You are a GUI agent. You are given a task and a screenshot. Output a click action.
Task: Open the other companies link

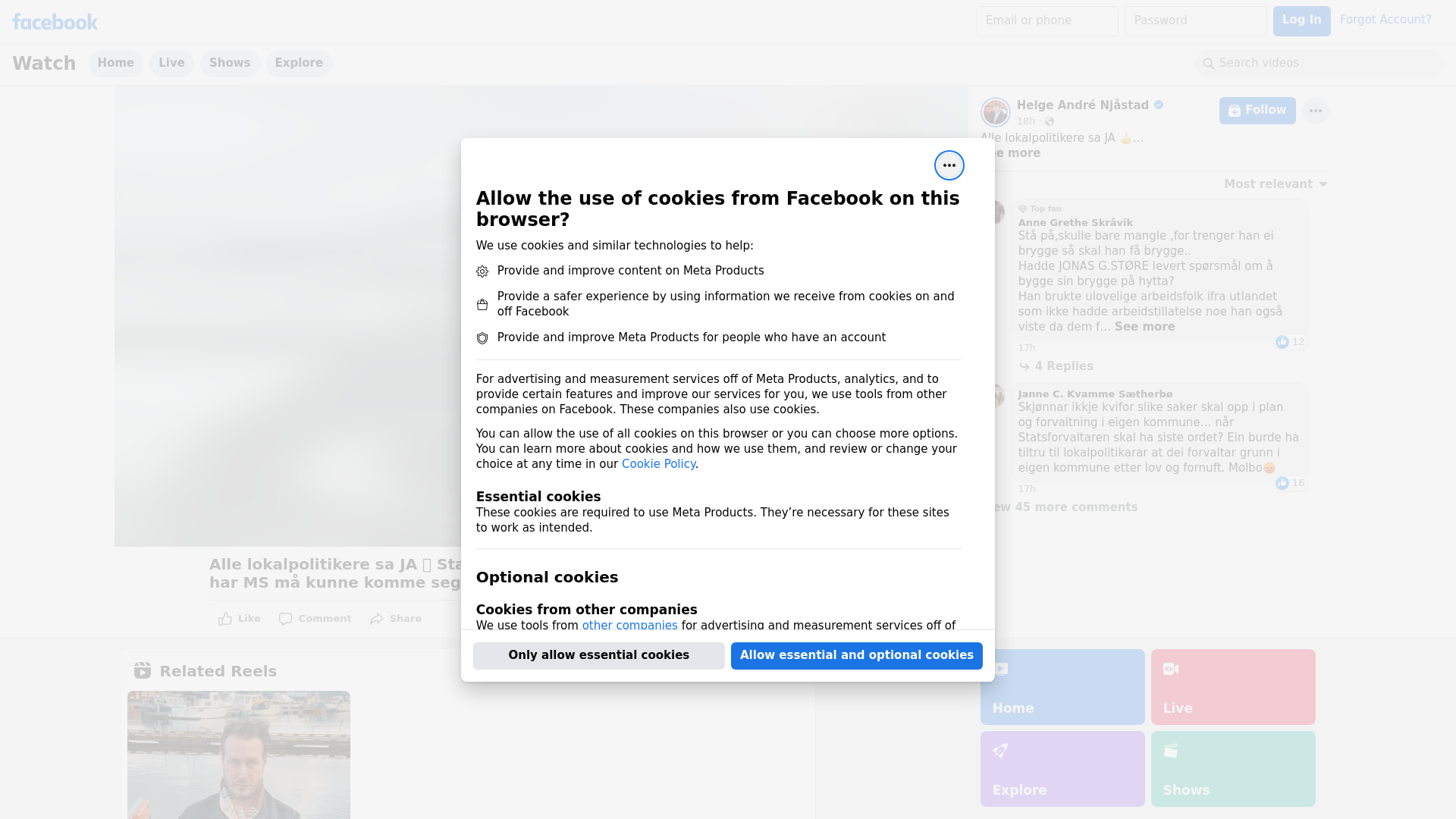[x=629, y=625]
